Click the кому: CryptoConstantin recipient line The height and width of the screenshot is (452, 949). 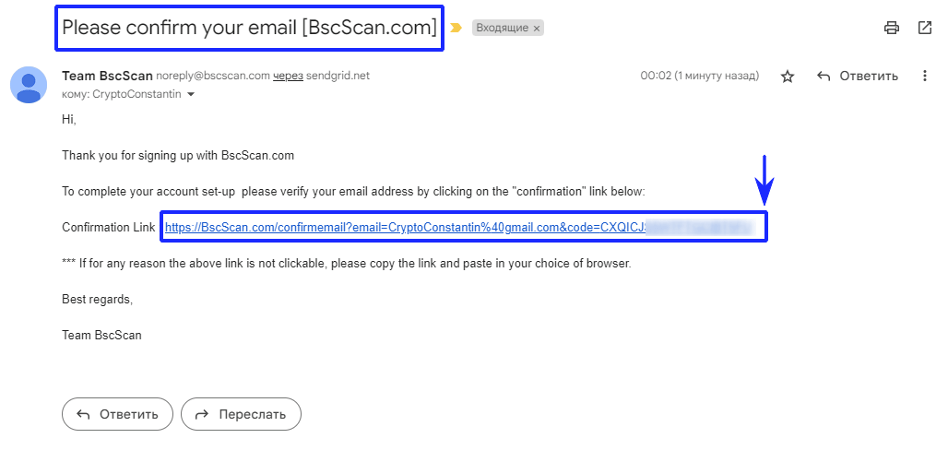point(121,95)
